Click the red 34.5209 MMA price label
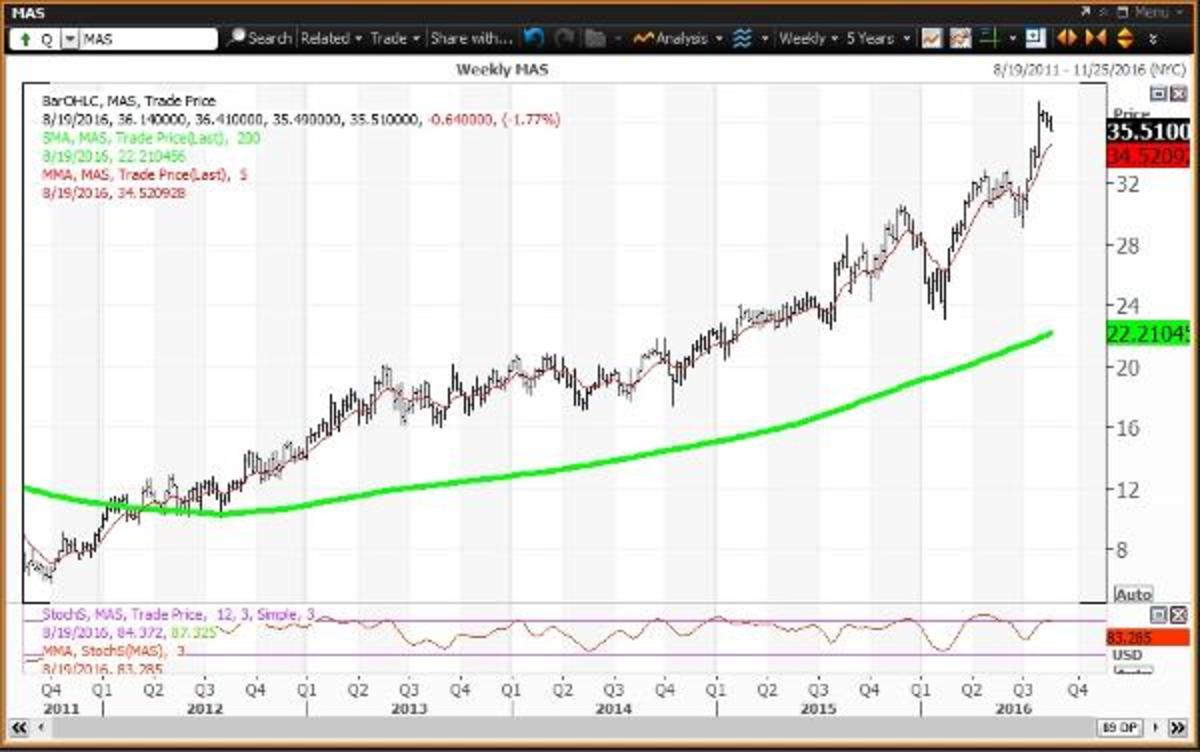 point(1148,155)
